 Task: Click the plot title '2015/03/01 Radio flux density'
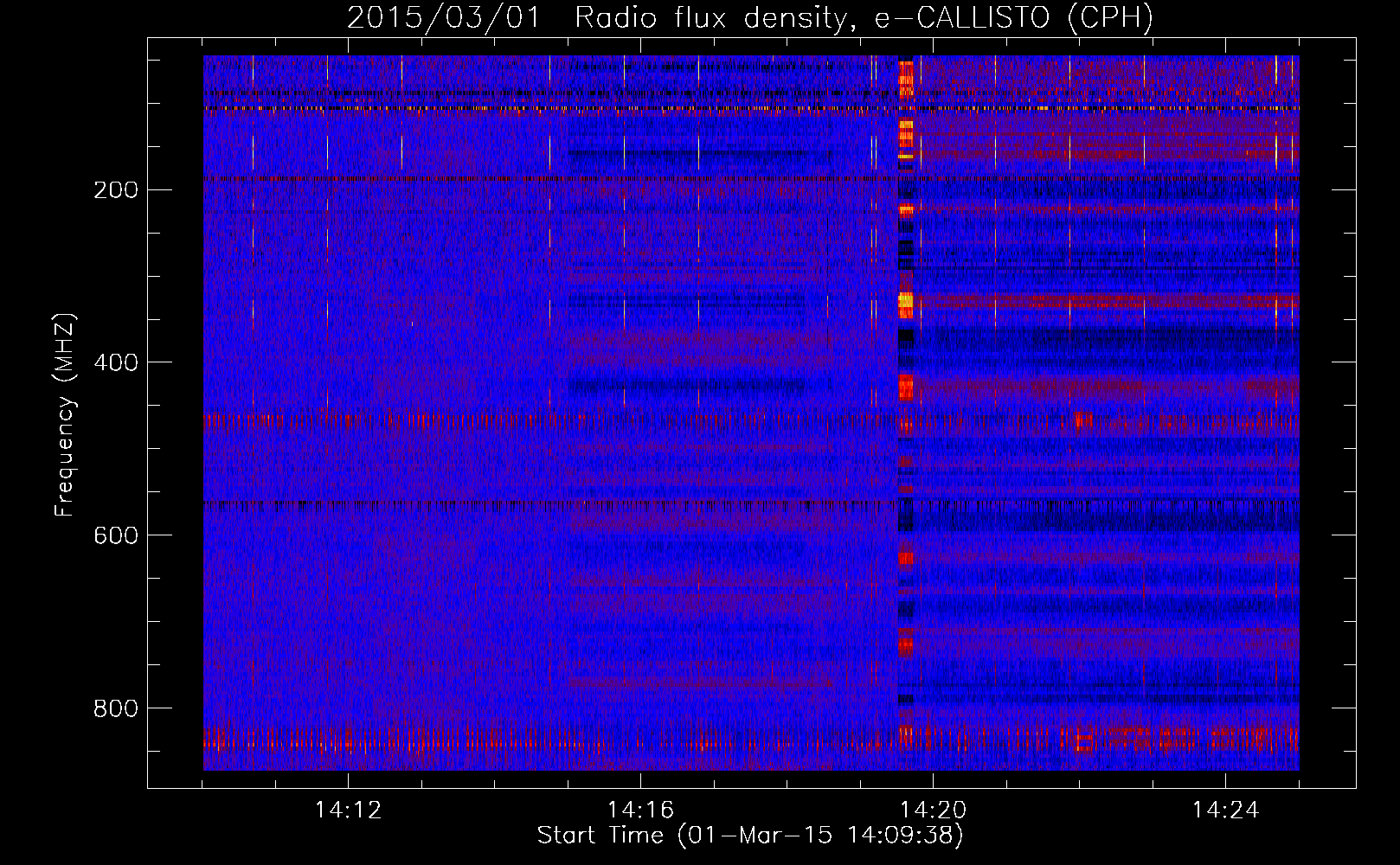[750, 17]
